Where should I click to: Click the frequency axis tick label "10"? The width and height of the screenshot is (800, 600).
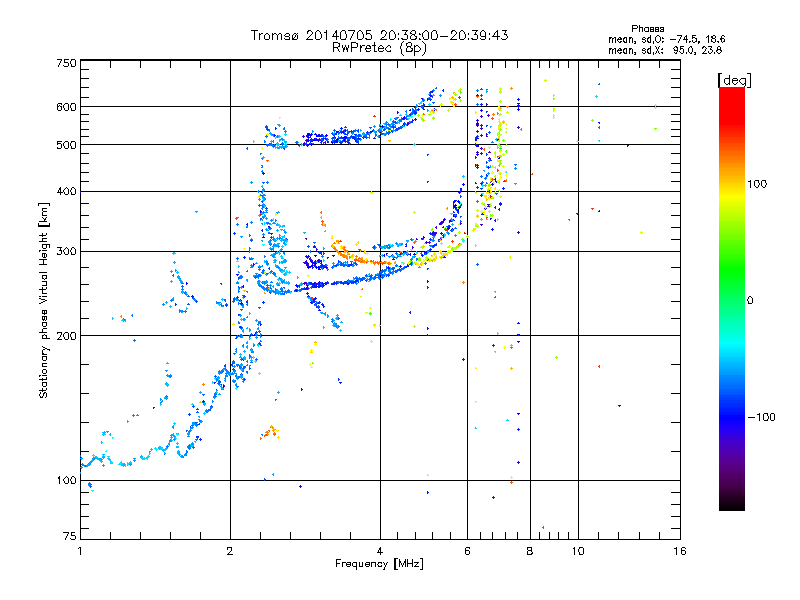578,551
